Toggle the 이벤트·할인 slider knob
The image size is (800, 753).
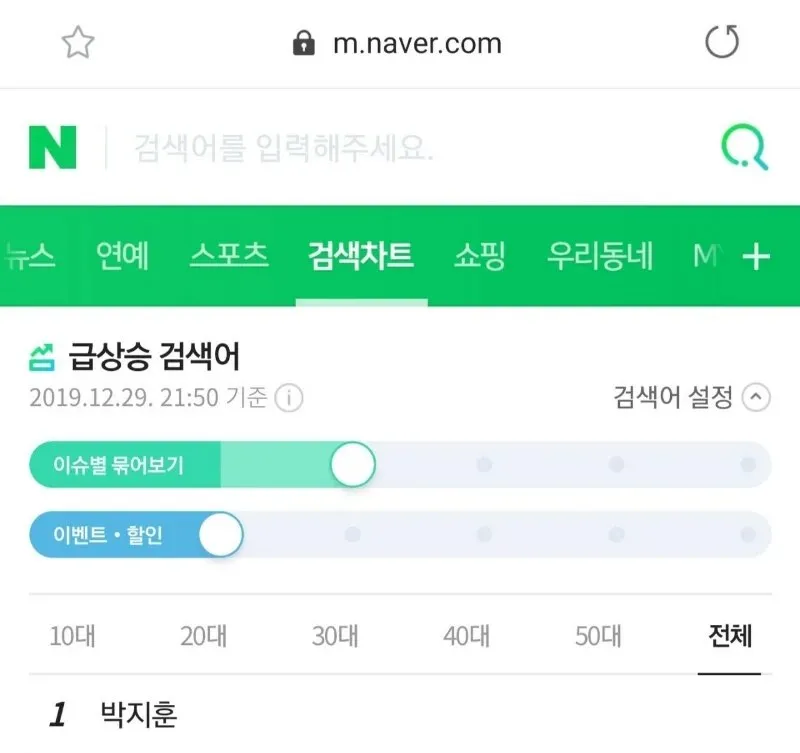pyautogui.click(x=221, y=535)
